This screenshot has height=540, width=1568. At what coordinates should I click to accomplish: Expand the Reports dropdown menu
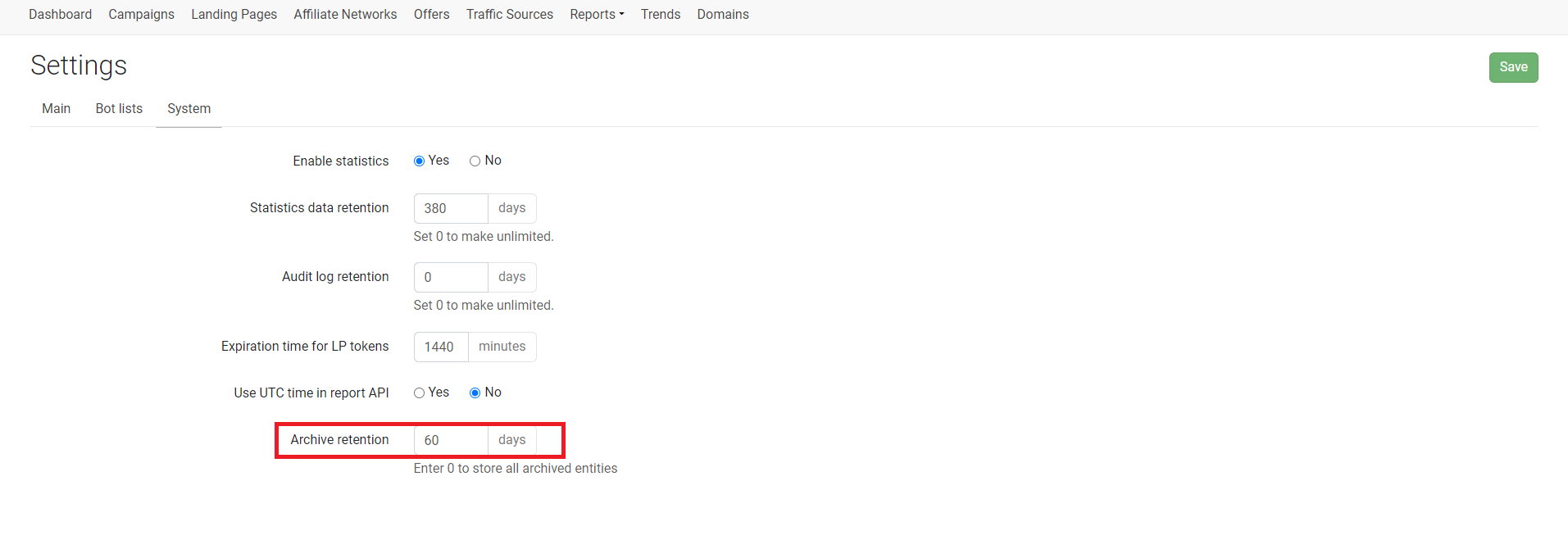click(x=597, y=15)
